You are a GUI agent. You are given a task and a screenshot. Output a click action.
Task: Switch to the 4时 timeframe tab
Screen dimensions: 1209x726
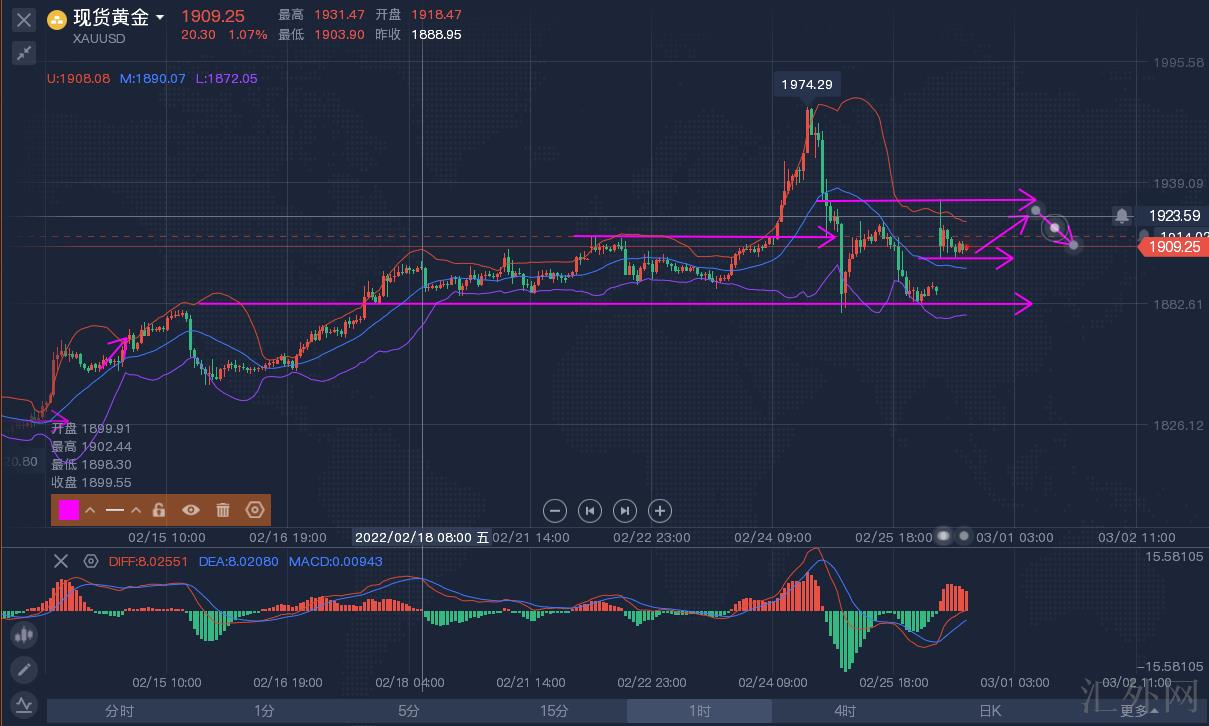point(845,711)
